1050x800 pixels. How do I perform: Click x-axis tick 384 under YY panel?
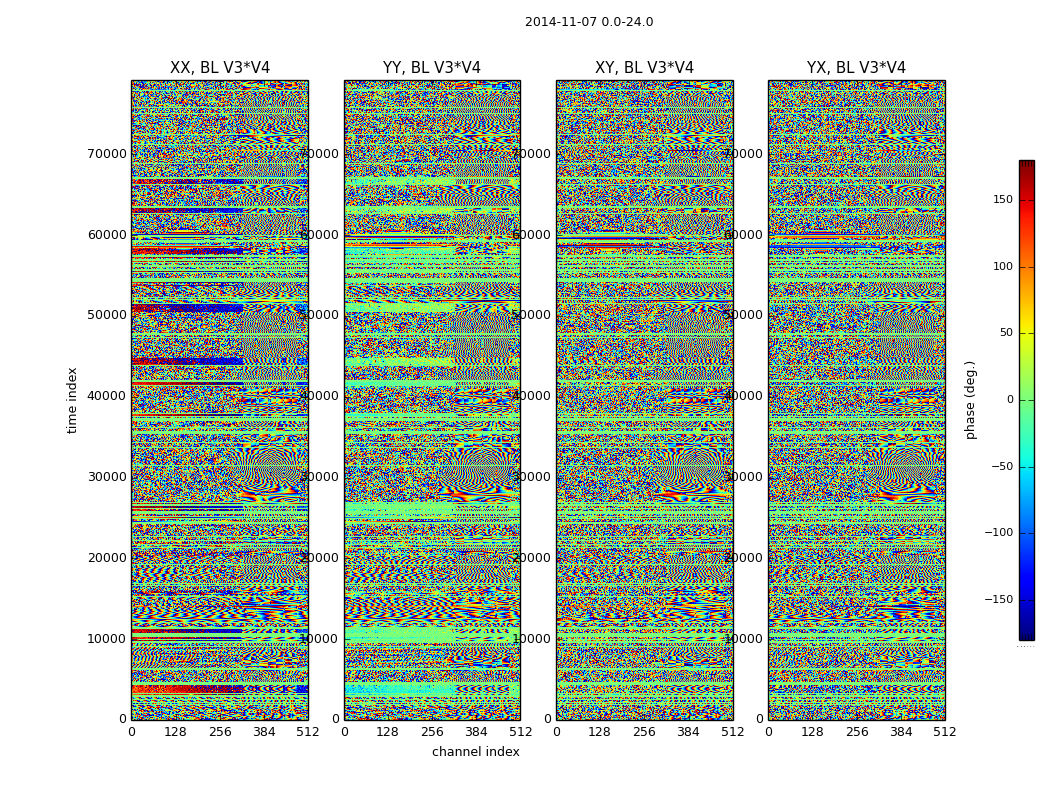476,732
